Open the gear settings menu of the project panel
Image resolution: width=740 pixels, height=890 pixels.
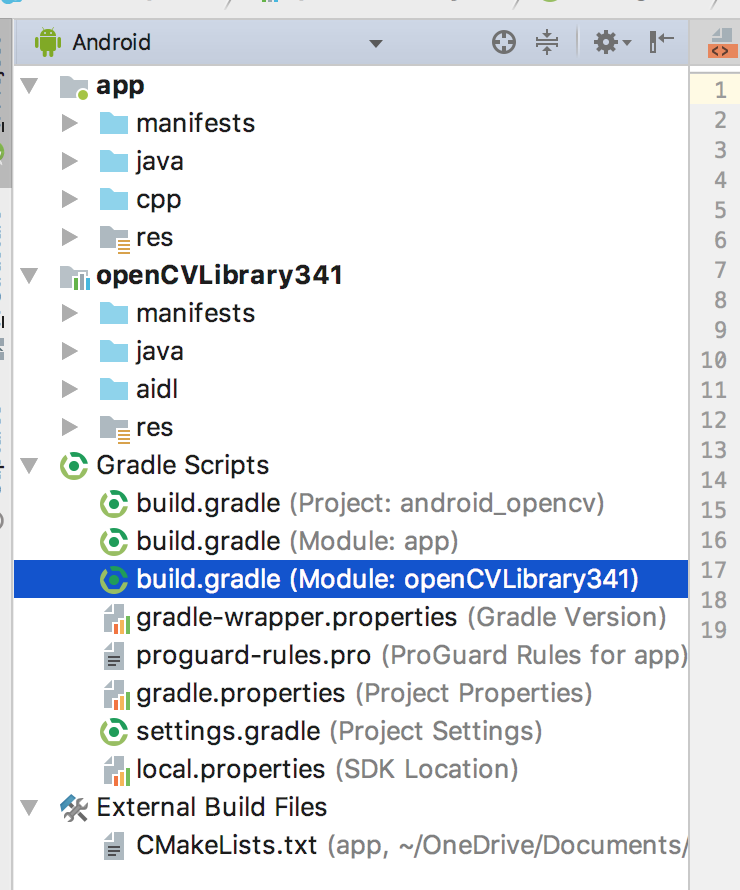pos(612,43)
